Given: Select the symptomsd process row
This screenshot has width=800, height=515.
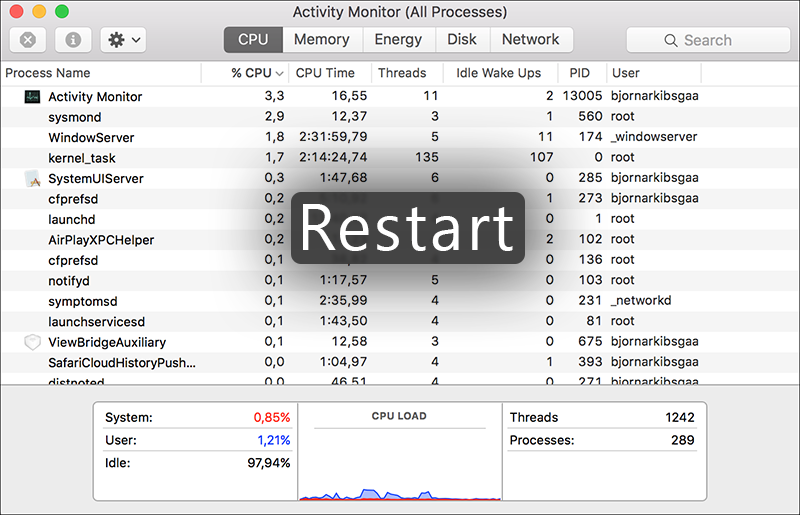Looking at the screenshot, I should tap(400, 301).
